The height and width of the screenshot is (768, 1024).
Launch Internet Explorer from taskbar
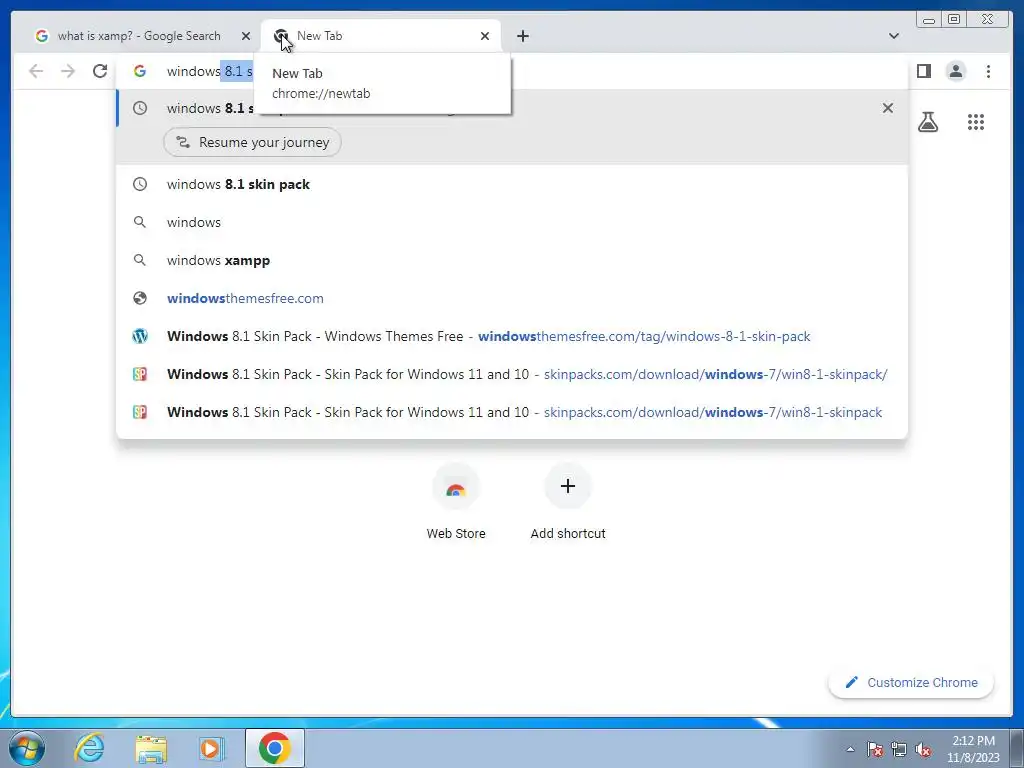tap(89, 748)
